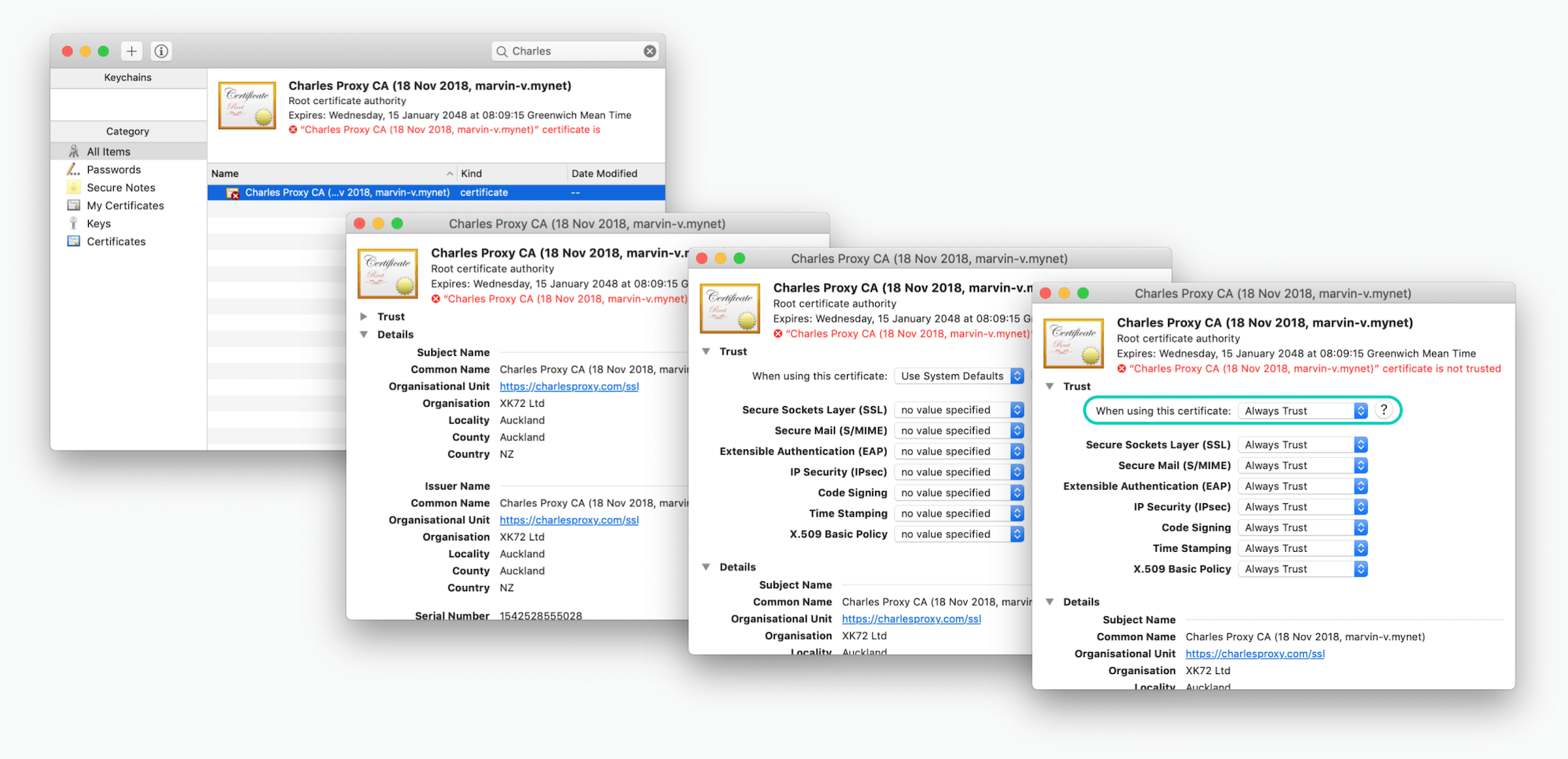Sort list by Name column header
This screenshot has width=1568, height=759.
(x=331, y=174)
